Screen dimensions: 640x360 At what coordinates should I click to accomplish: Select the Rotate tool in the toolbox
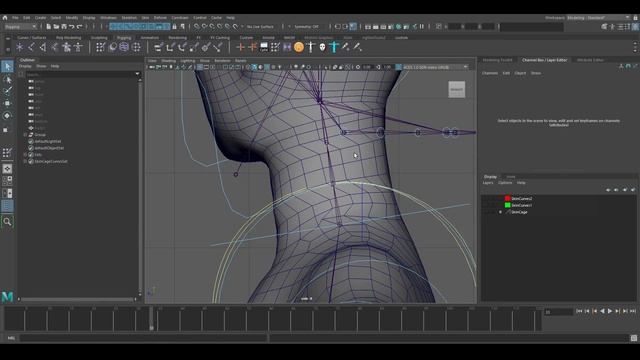(7, 116)
